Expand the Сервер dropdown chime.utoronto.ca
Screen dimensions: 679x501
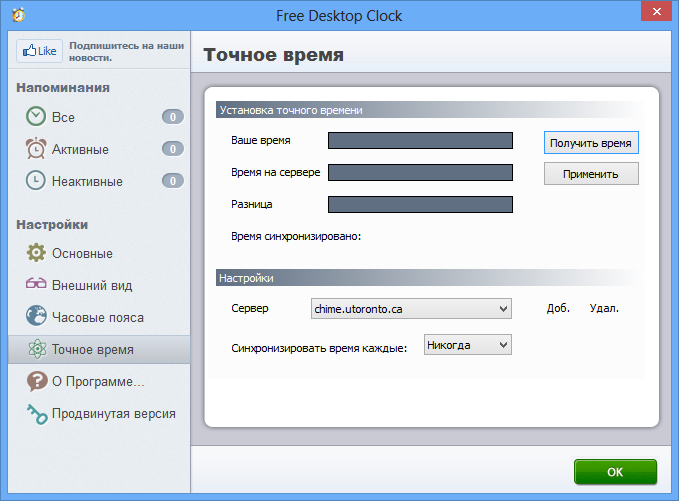coord(411,309)
